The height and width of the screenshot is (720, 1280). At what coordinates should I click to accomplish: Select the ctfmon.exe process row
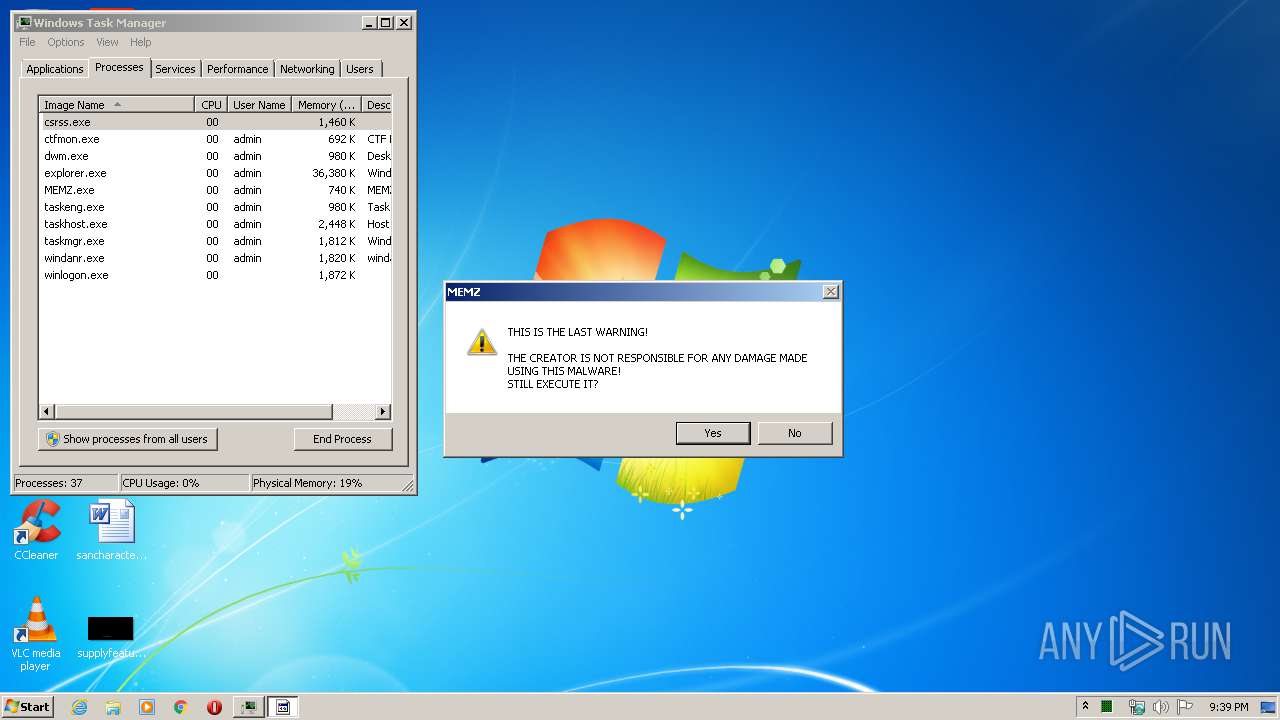(215, 139)
